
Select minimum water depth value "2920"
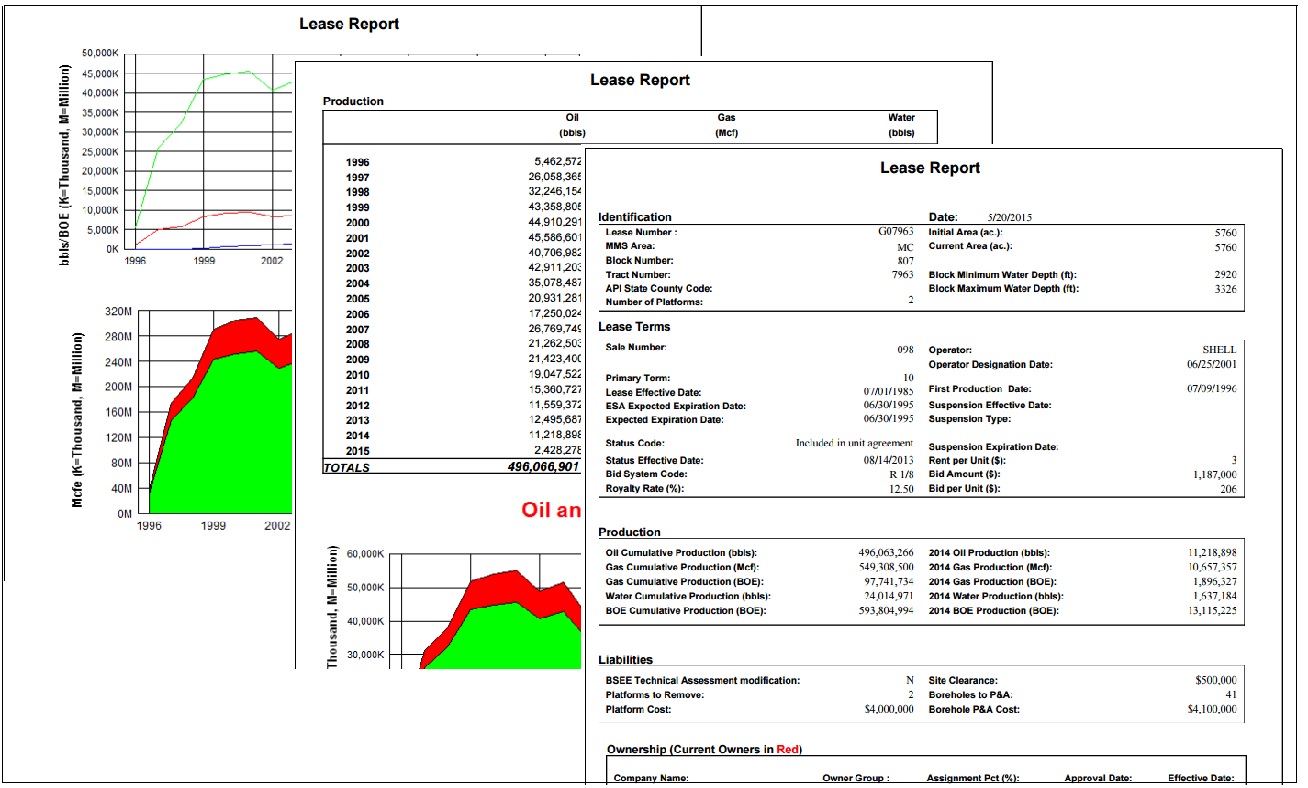[1225, 274]
